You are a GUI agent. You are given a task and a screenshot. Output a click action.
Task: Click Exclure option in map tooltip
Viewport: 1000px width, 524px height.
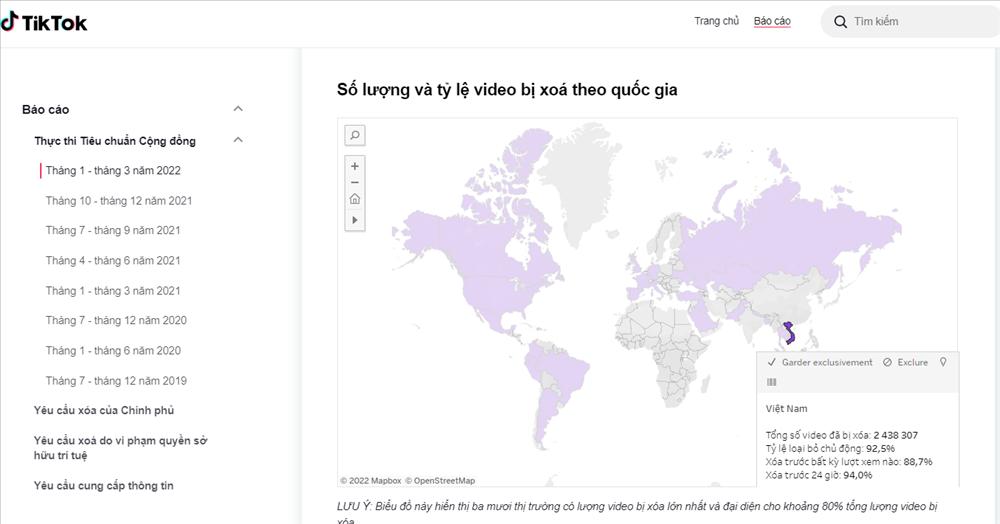pyautogui.click(x=906, y=362)
